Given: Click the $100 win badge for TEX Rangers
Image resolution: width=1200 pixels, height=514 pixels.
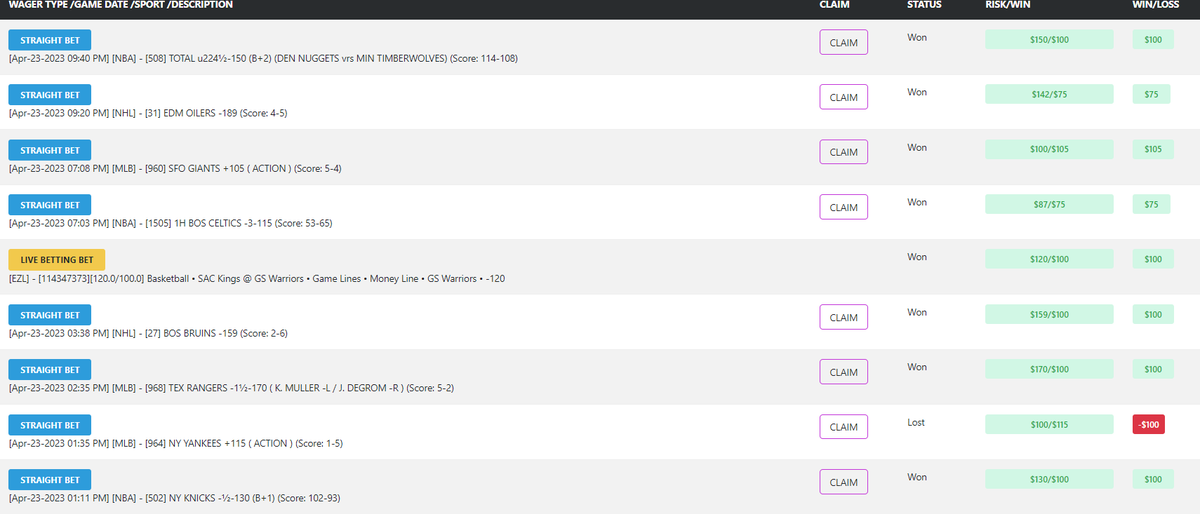Looking at the screenshot, I should [x=1152, y=370].
